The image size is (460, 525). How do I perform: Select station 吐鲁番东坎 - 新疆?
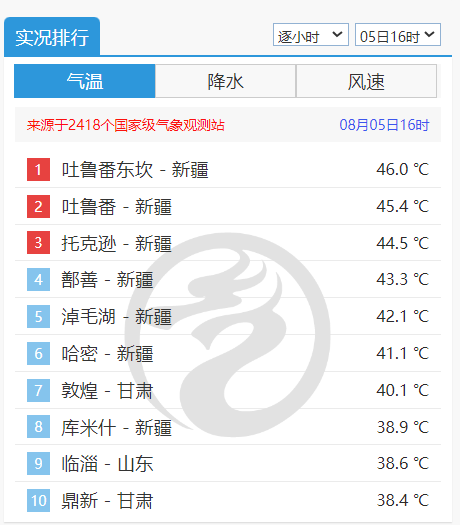click(x=135, y=170)
